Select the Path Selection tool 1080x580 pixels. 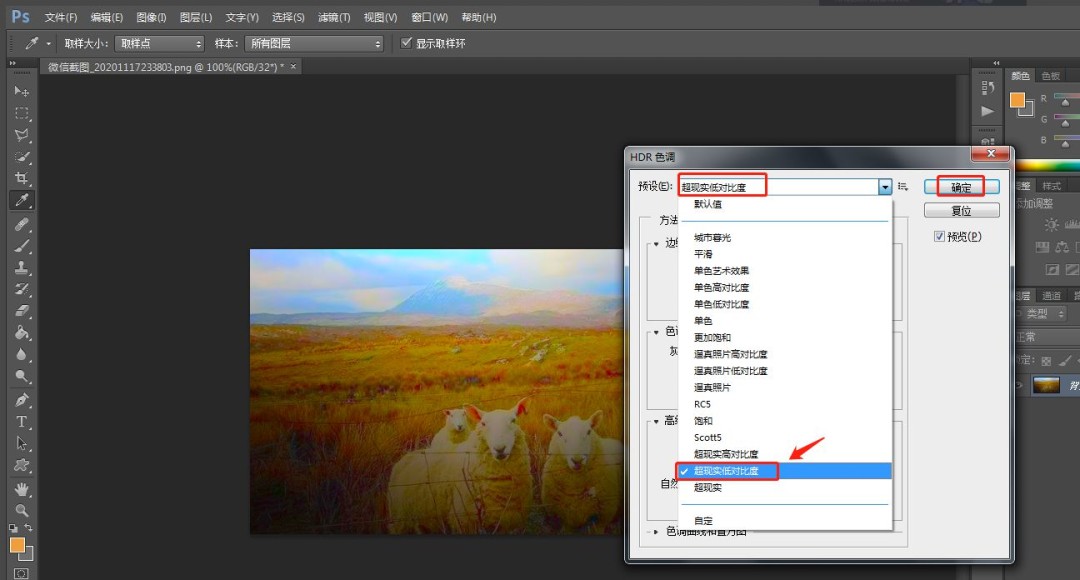pos(21,444)
